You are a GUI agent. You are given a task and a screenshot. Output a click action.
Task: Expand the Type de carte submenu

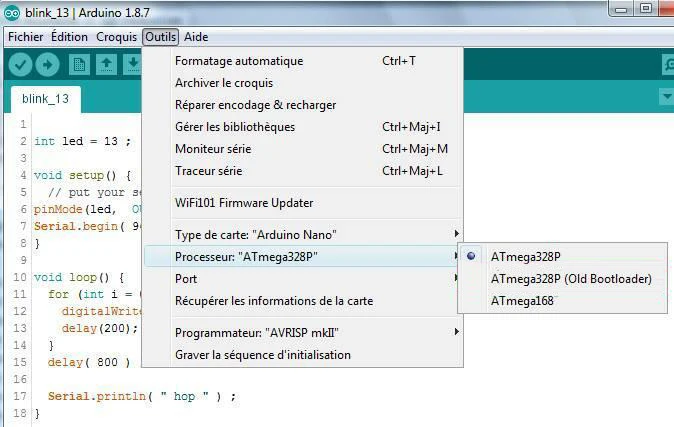(303, 235)
